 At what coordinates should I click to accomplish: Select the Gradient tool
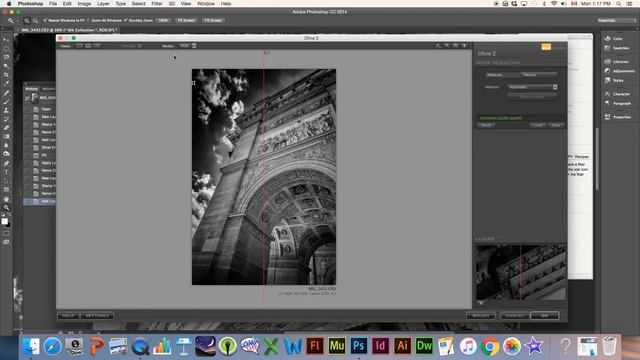(6, 136)
